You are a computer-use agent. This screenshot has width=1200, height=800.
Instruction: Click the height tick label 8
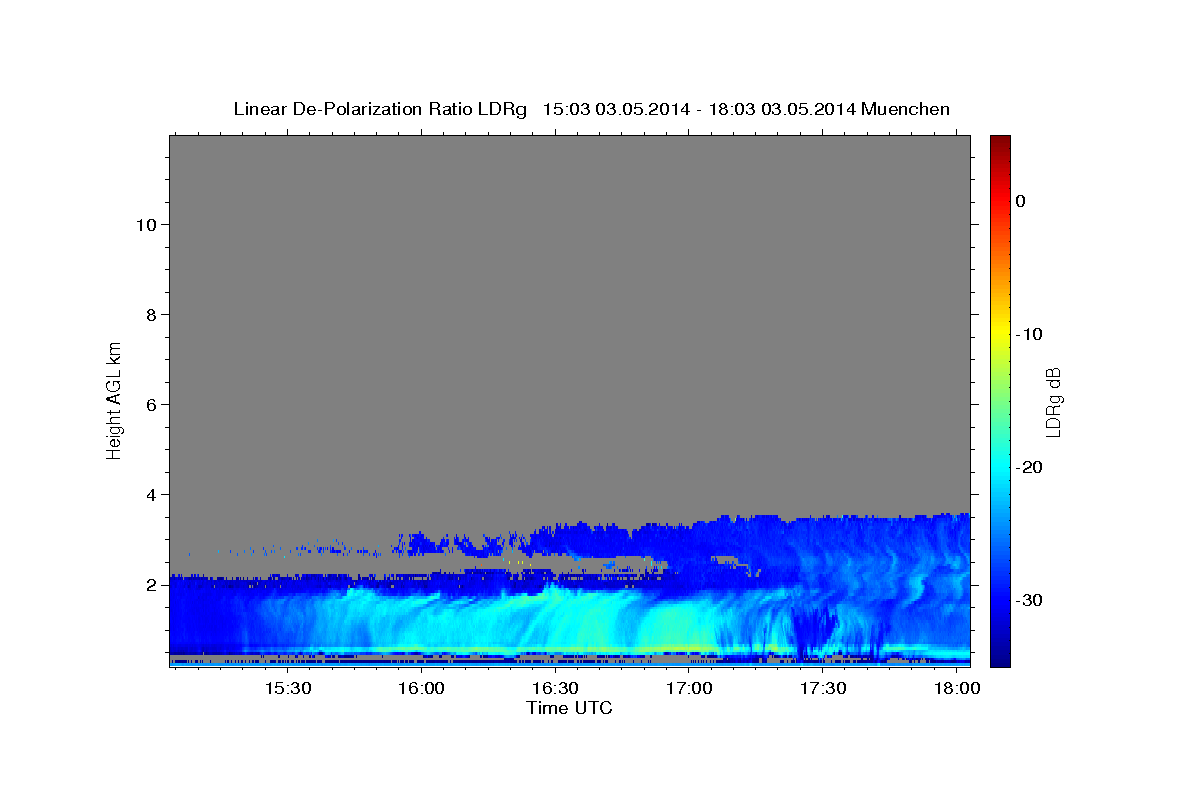[x=151, y=315]
